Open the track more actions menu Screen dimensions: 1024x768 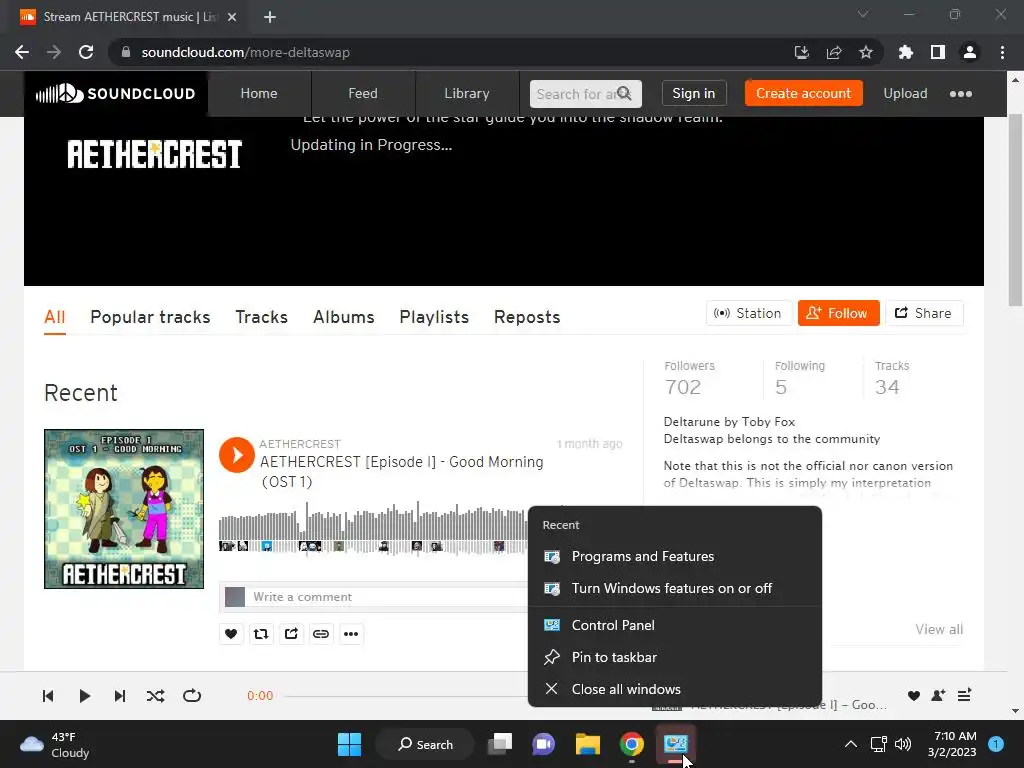[351, 633]
